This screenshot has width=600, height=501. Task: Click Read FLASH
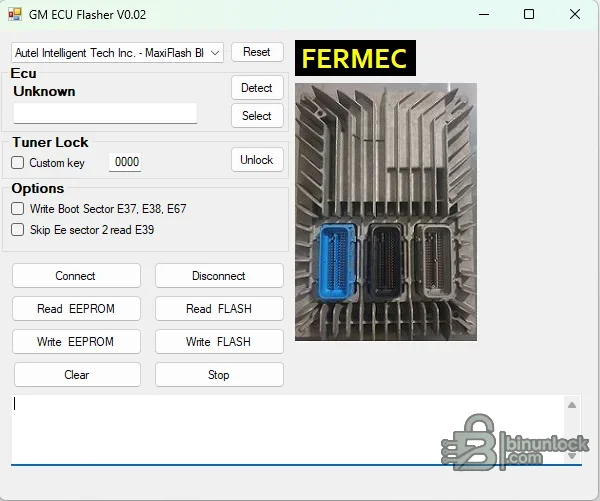(x=219, y=308)
